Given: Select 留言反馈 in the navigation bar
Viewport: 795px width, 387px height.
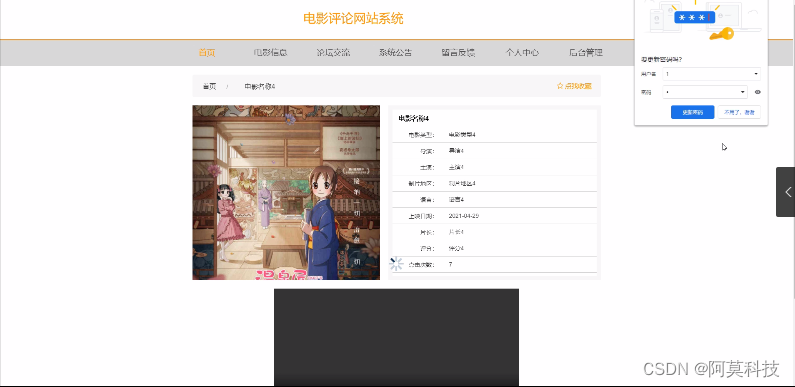Looking at the screenshot, I should (x=458, y=53).
